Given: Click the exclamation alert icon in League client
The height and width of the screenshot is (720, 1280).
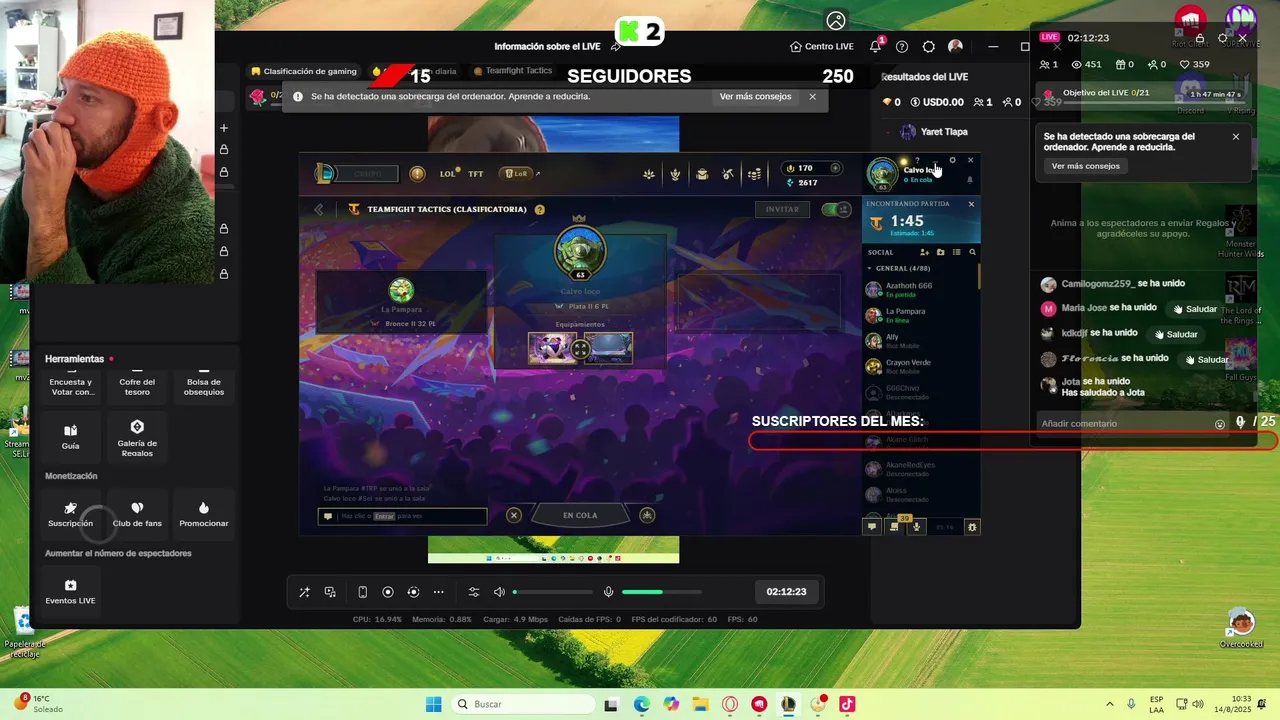Looking at the screenshot, I should (x=417, y=173).
